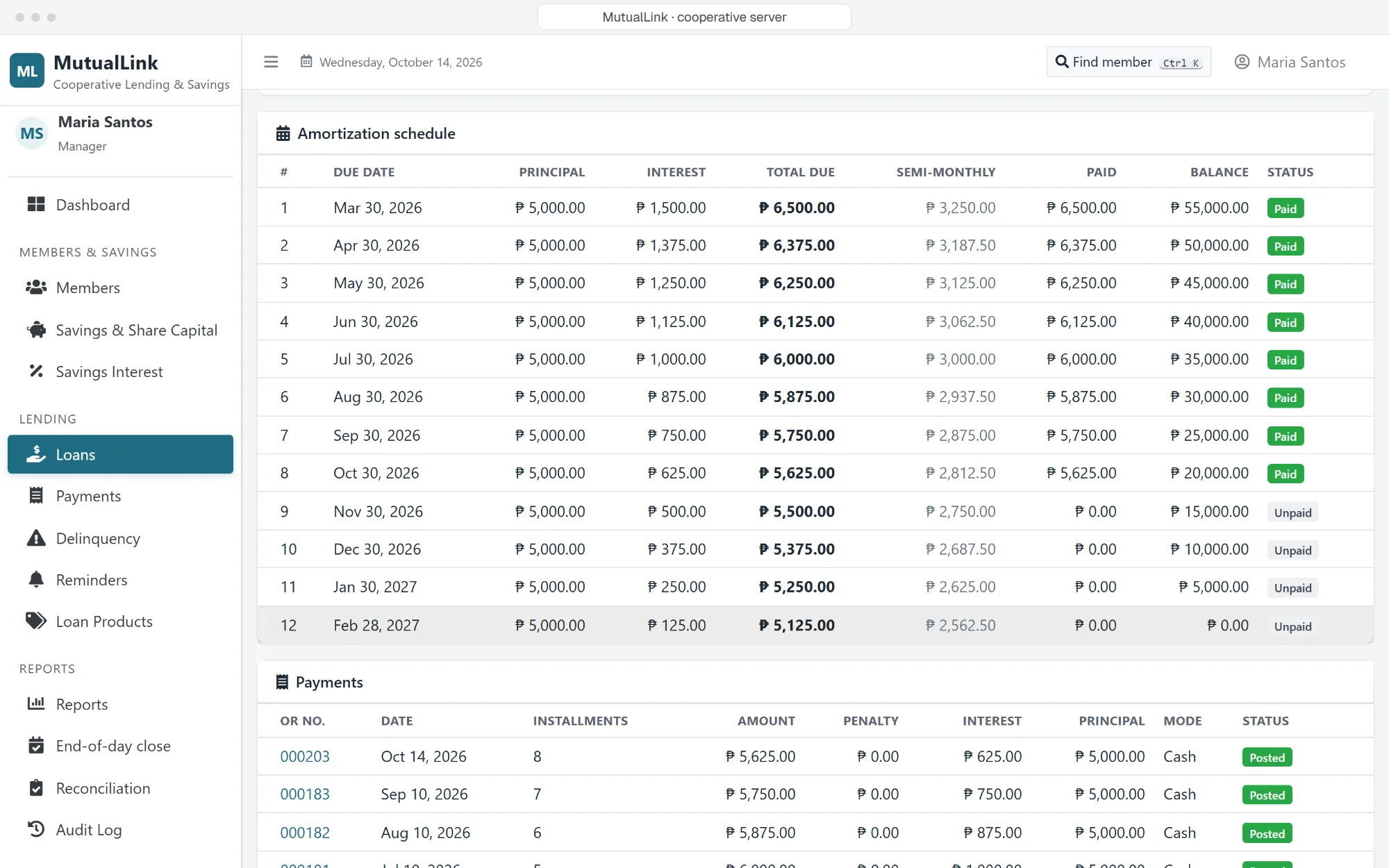Screen dimensions: 1389x868
Task: Open the Loan Products page
Action: pyautogui.click(x=120, y=621)
